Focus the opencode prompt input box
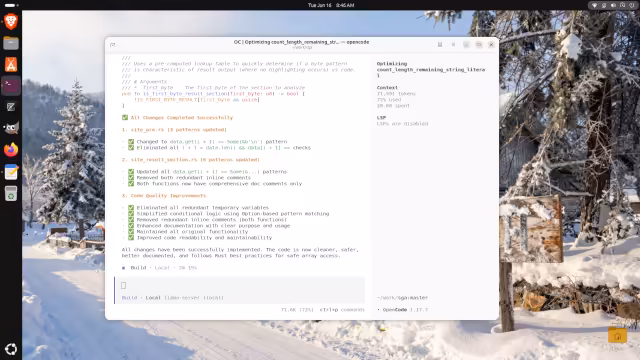This screenshot has width=640, height=360. pyautogui.click(x=240, y=286)
